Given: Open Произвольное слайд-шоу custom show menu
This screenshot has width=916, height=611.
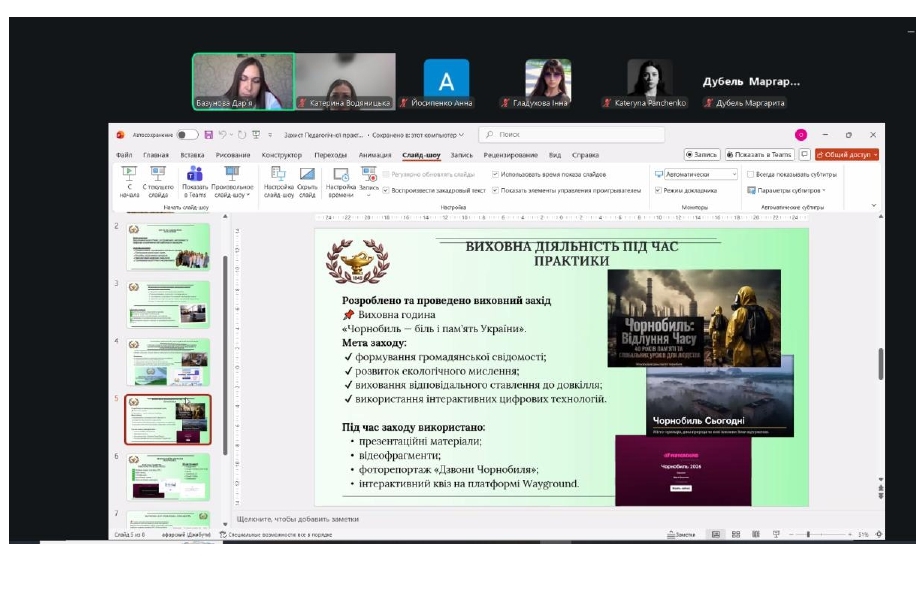Looking at the screenshot, I should tap(232, 182).
